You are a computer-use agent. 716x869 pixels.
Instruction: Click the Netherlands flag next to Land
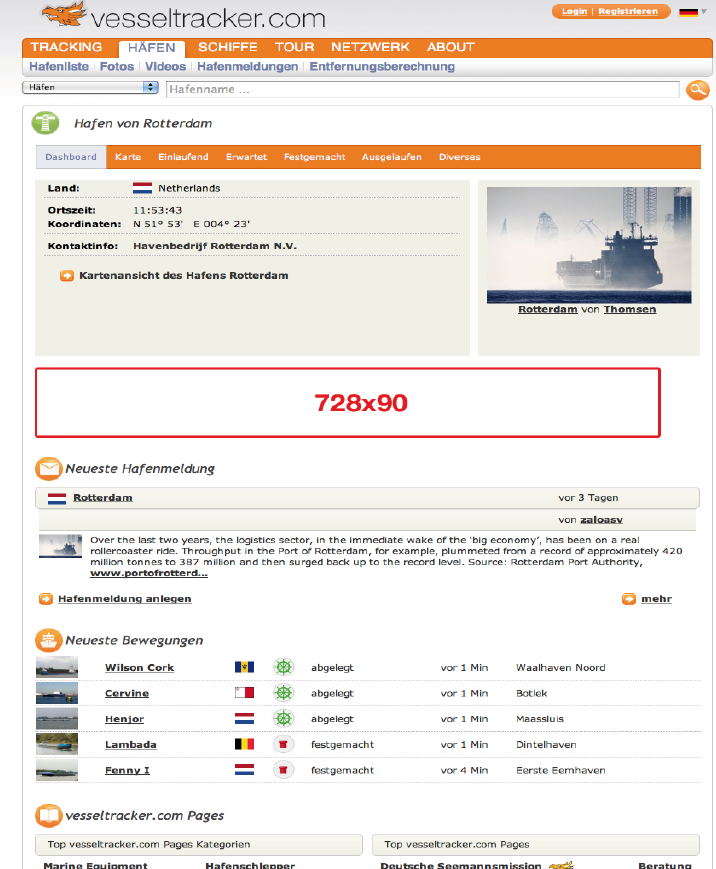coord(142,188)
